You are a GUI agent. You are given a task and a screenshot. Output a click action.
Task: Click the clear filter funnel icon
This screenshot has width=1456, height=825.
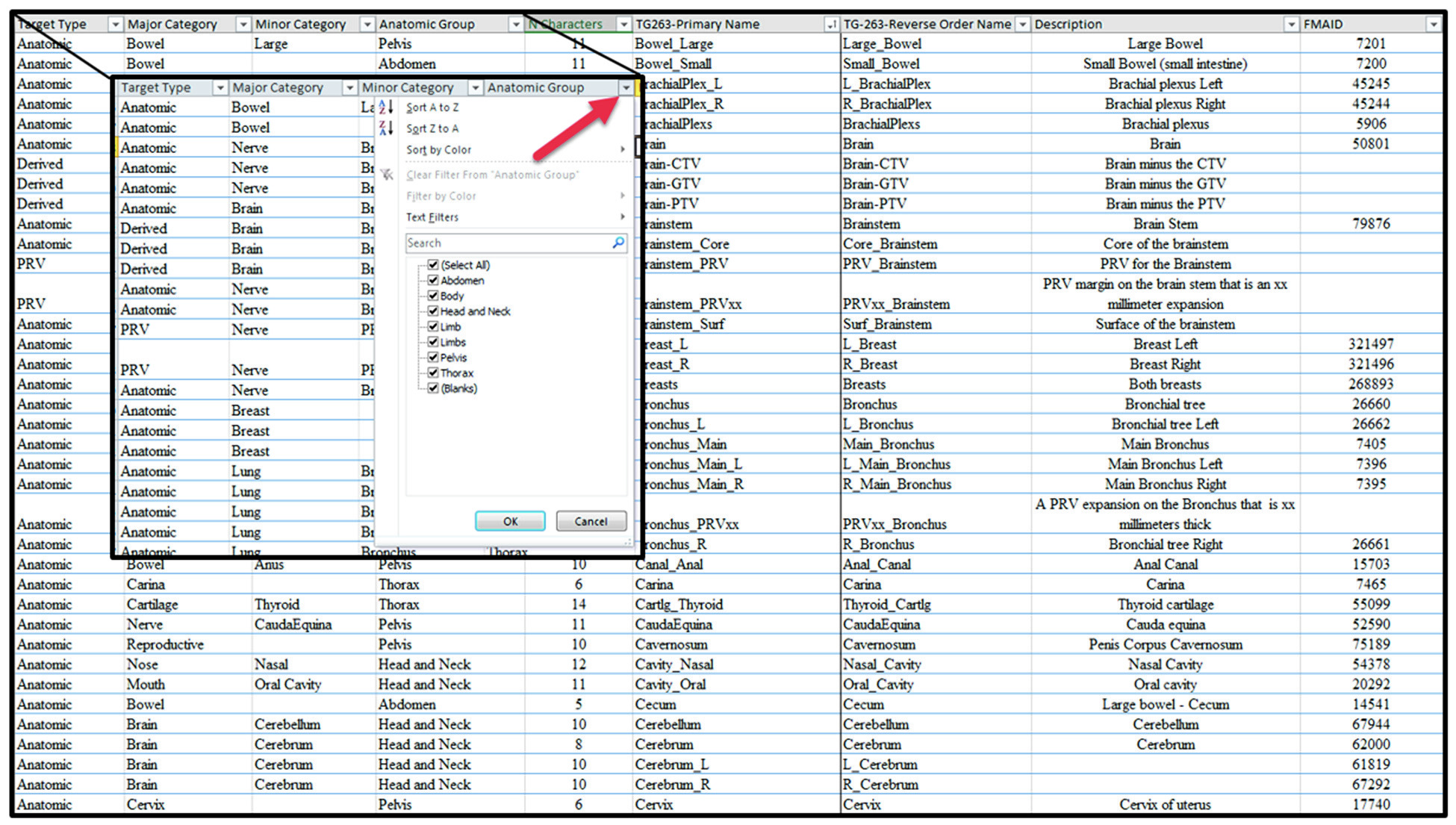tap(388, 174)
